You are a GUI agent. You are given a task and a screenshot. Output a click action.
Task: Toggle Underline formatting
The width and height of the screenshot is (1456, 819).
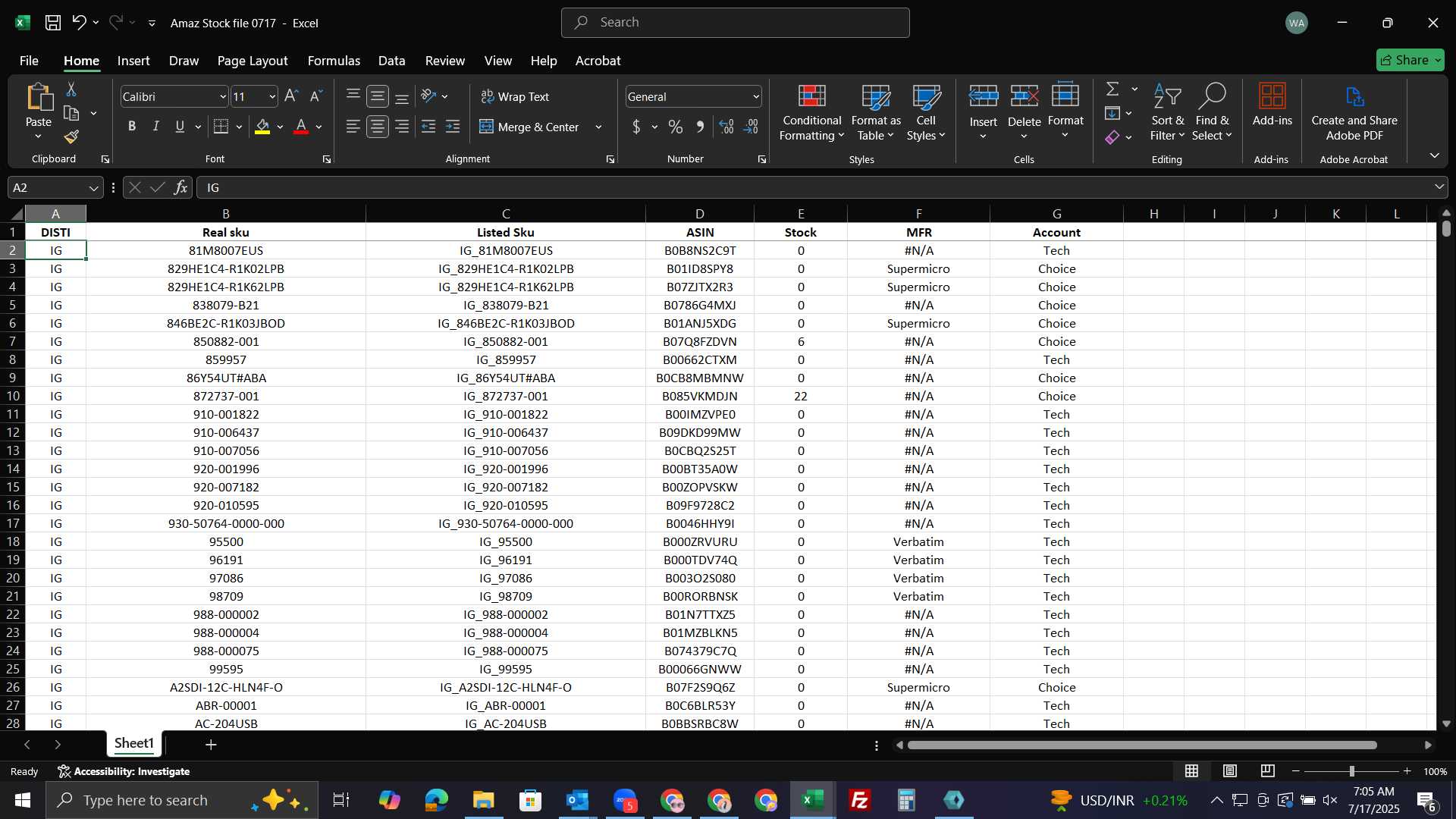pos(180,127)
